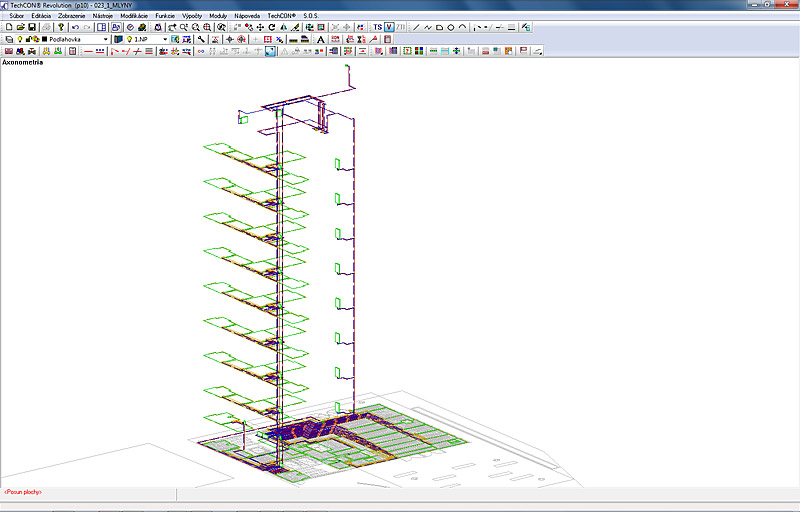800x512 pixels.
Task: Click the red grid icon in second toolbar
Action: point(268,39)
